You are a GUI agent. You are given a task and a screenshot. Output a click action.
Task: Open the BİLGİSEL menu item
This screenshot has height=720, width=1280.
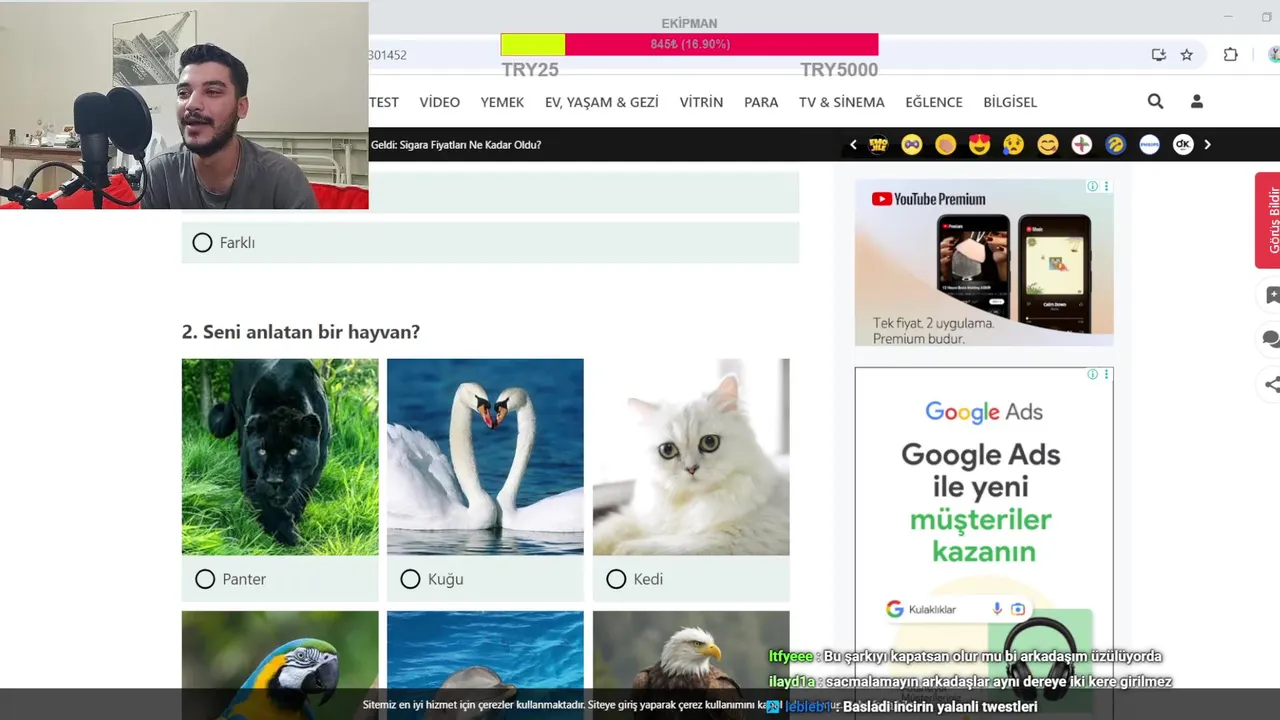coord(1010,102)
